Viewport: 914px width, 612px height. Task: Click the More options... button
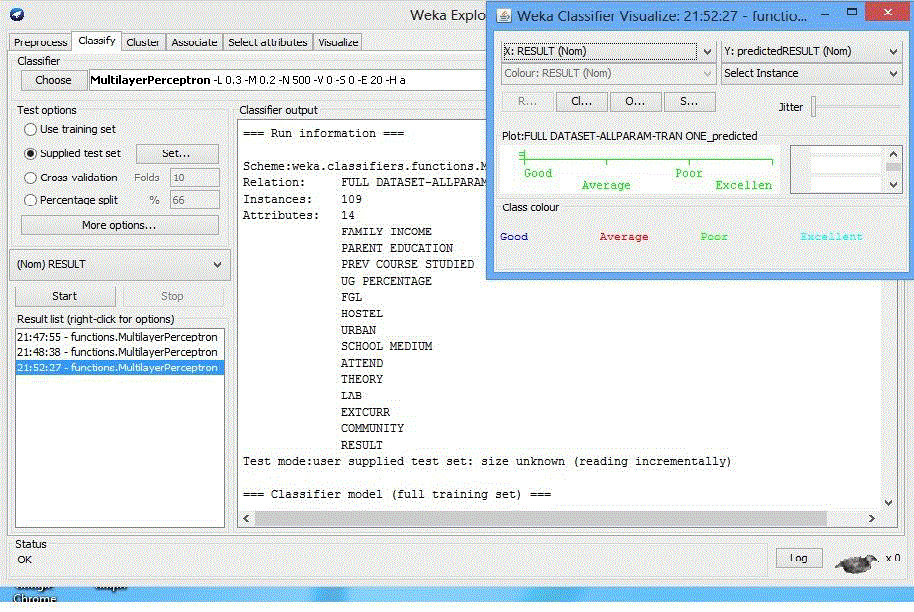pos(119,225)
